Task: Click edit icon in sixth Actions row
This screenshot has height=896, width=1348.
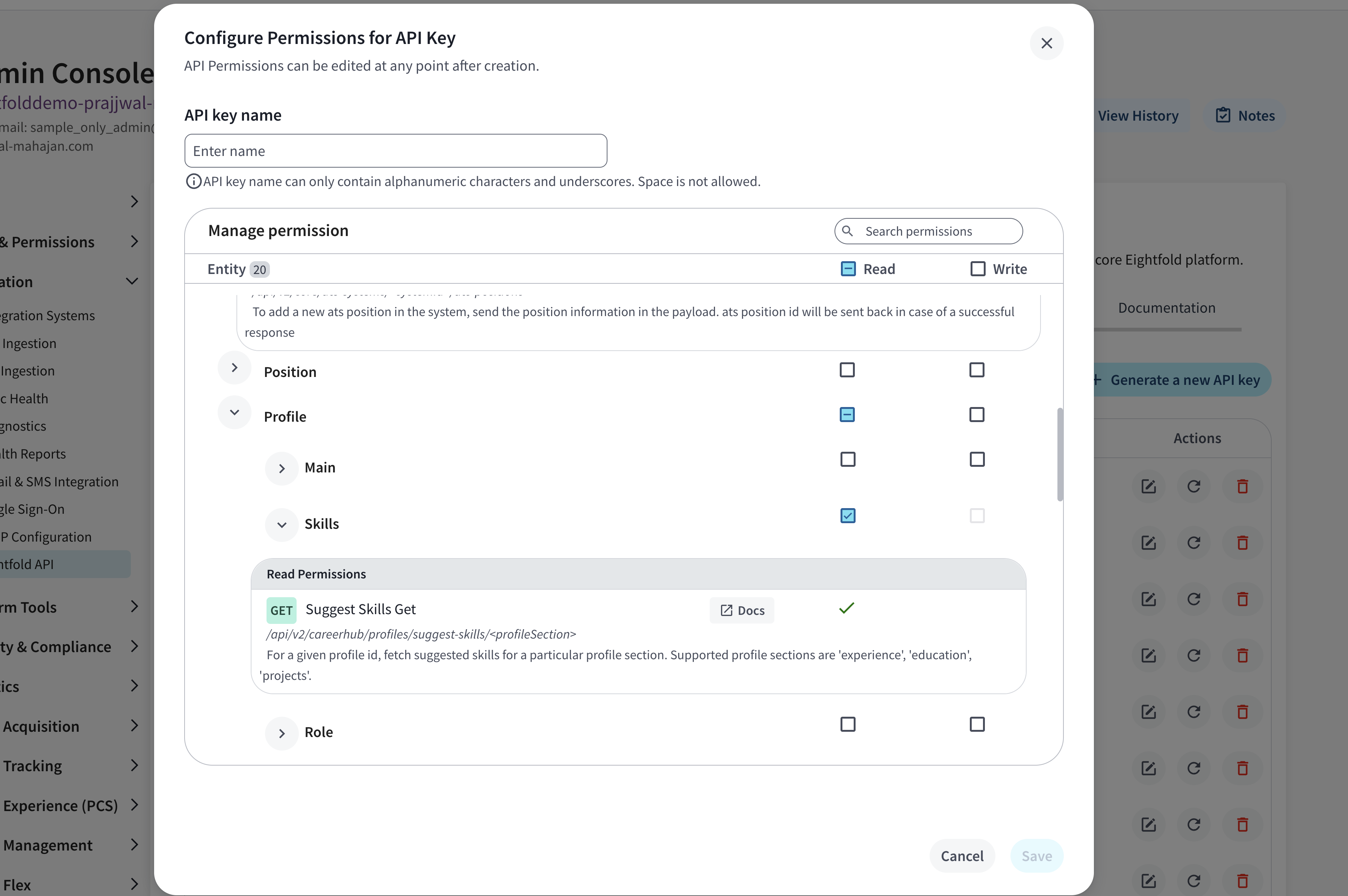Action: pos(1148,768)
